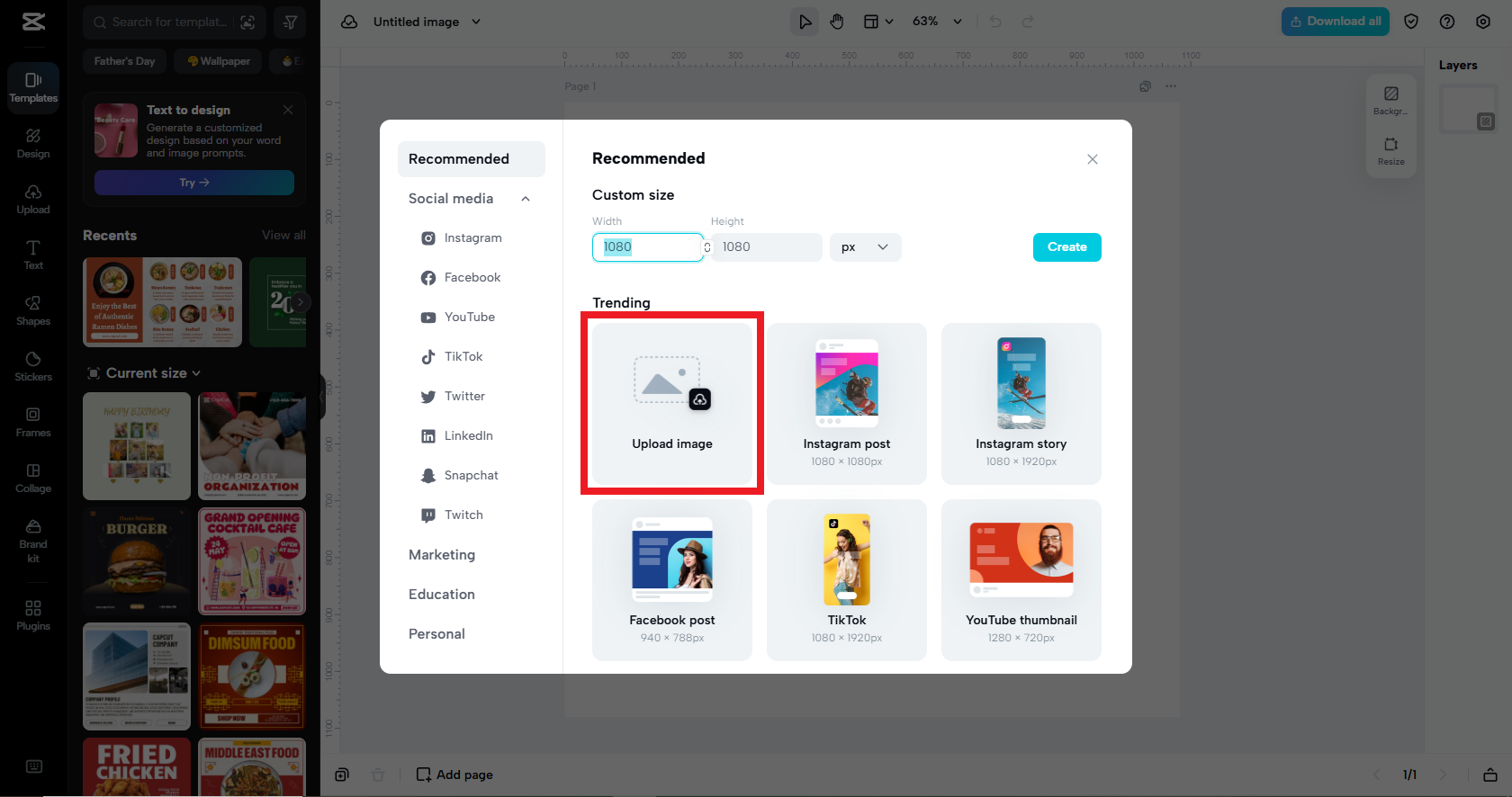The image size is (1512, 797).
Task: Select TikTok in social media list
Action: [x=472, y=357]
